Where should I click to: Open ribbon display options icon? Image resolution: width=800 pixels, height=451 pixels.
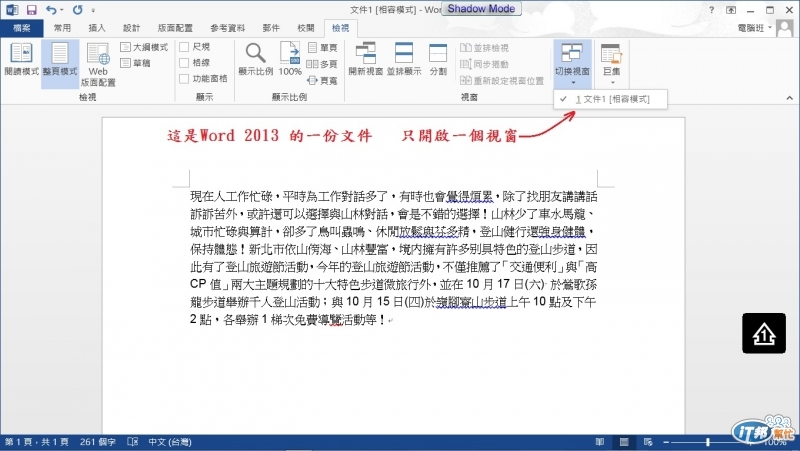pyautogui.click(x=731, y=10)
